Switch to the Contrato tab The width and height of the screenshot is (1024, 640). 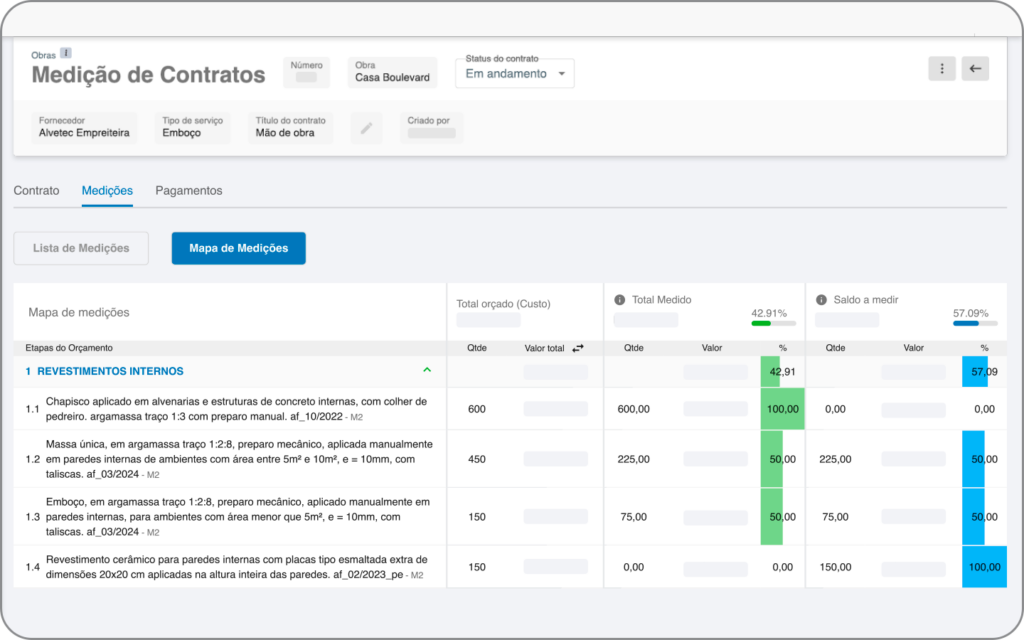click(36, 190)
